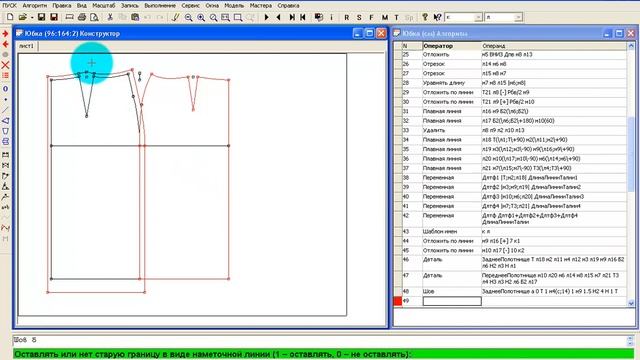Select row 48 'Шов' operator
The width and height of the screenshot is (640, 360).
click(x=451, y=291)
